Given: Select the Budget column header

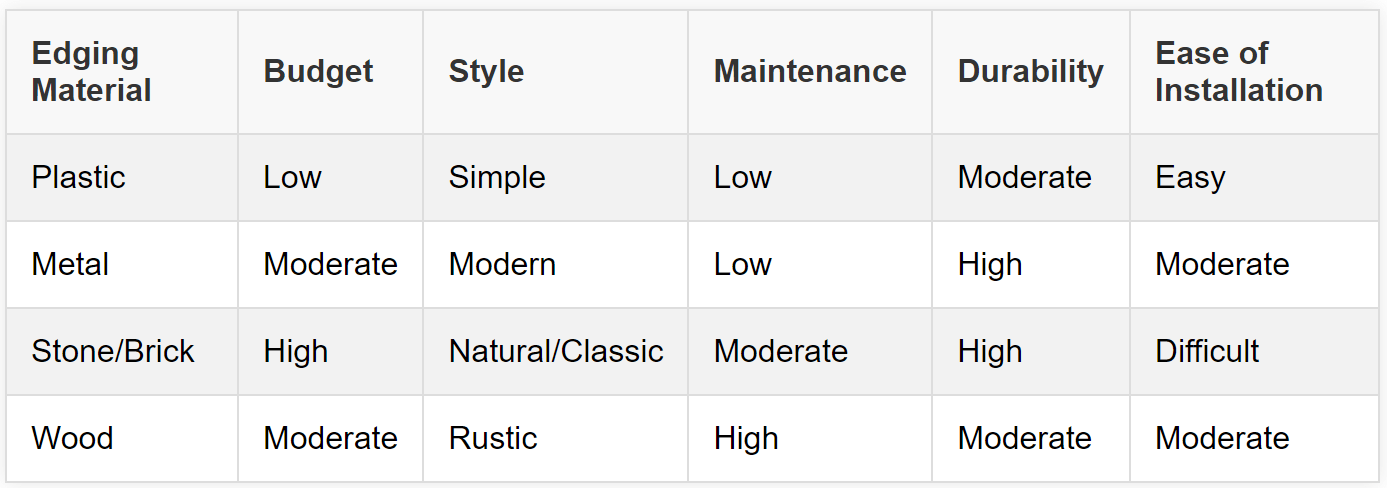Looking at the screenshot, I should [318, 72].
